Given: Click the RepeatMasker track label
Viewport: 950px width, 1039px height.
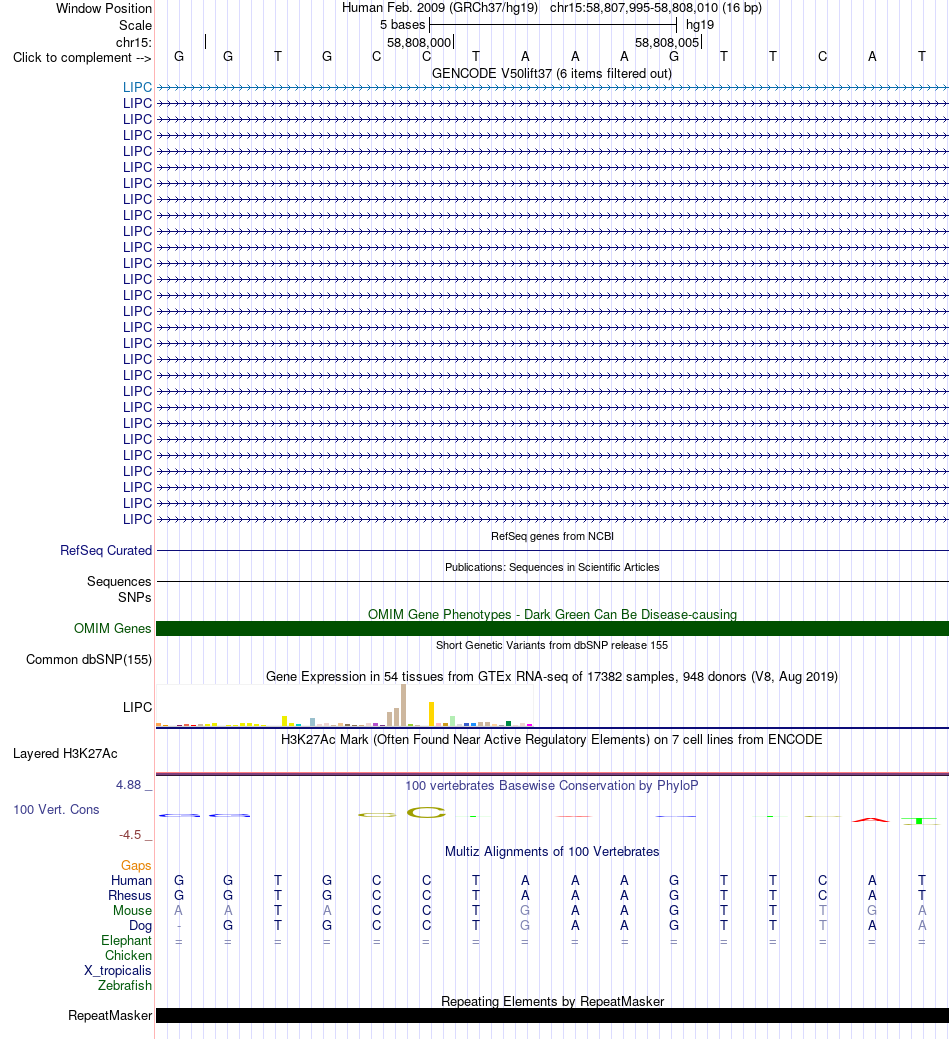Looking at the screenshot, I should tap(110, 1016).
